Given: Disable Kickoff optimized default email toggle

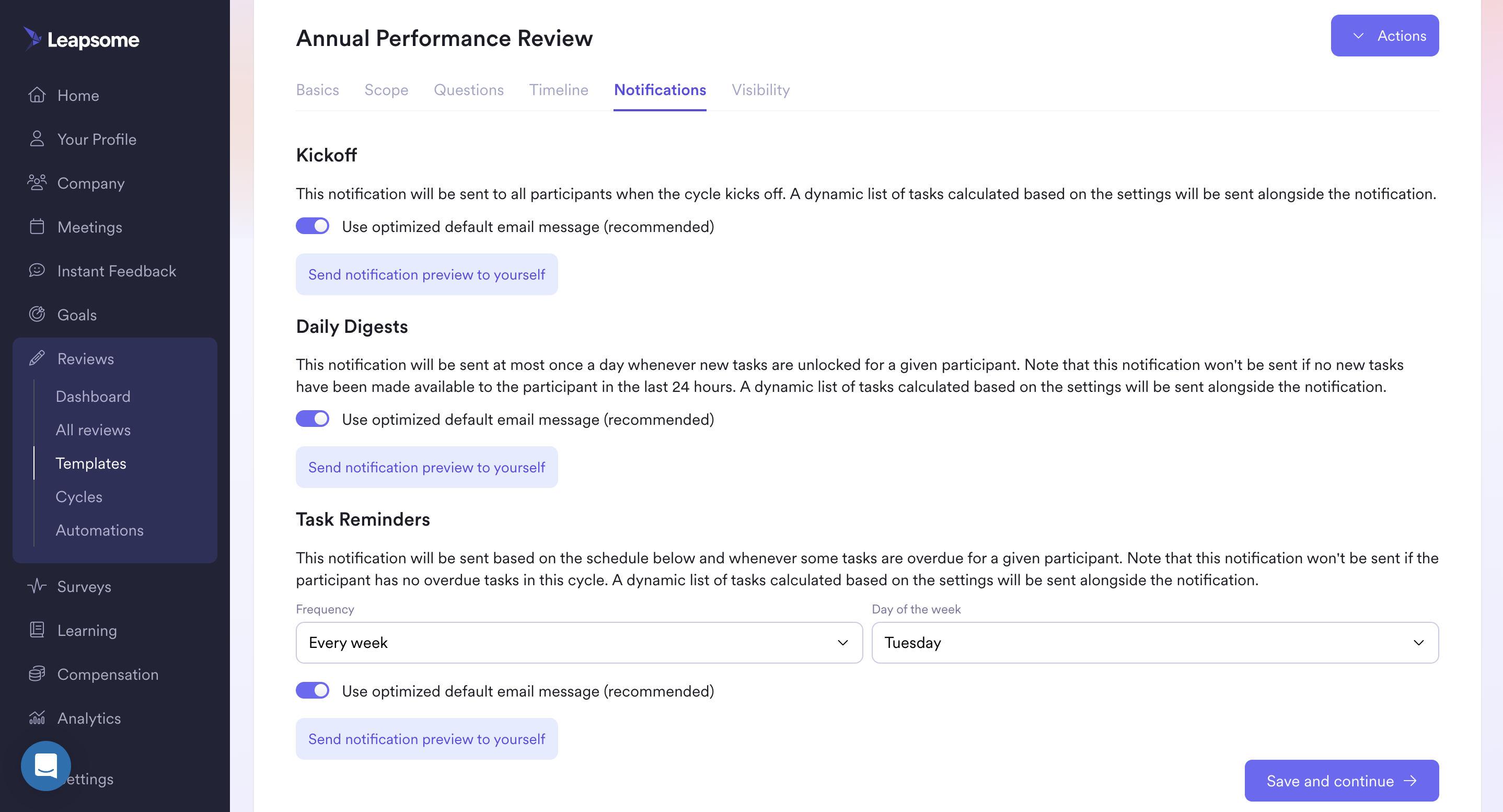Looking at the screenshot, I should coord(312,226).
